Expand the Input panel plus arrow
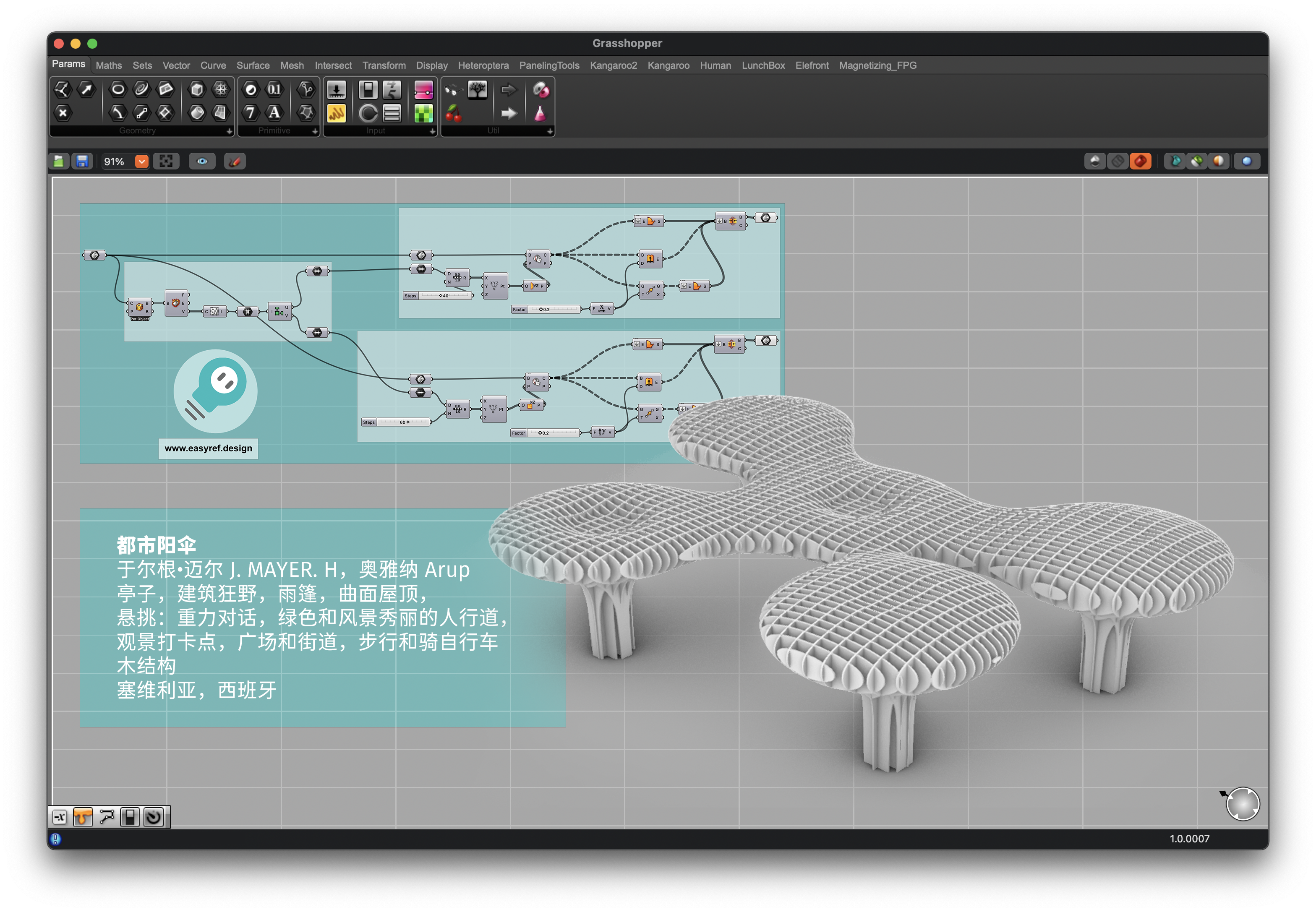The width and height of the screenshot is (1316, 912). [432, 131]
